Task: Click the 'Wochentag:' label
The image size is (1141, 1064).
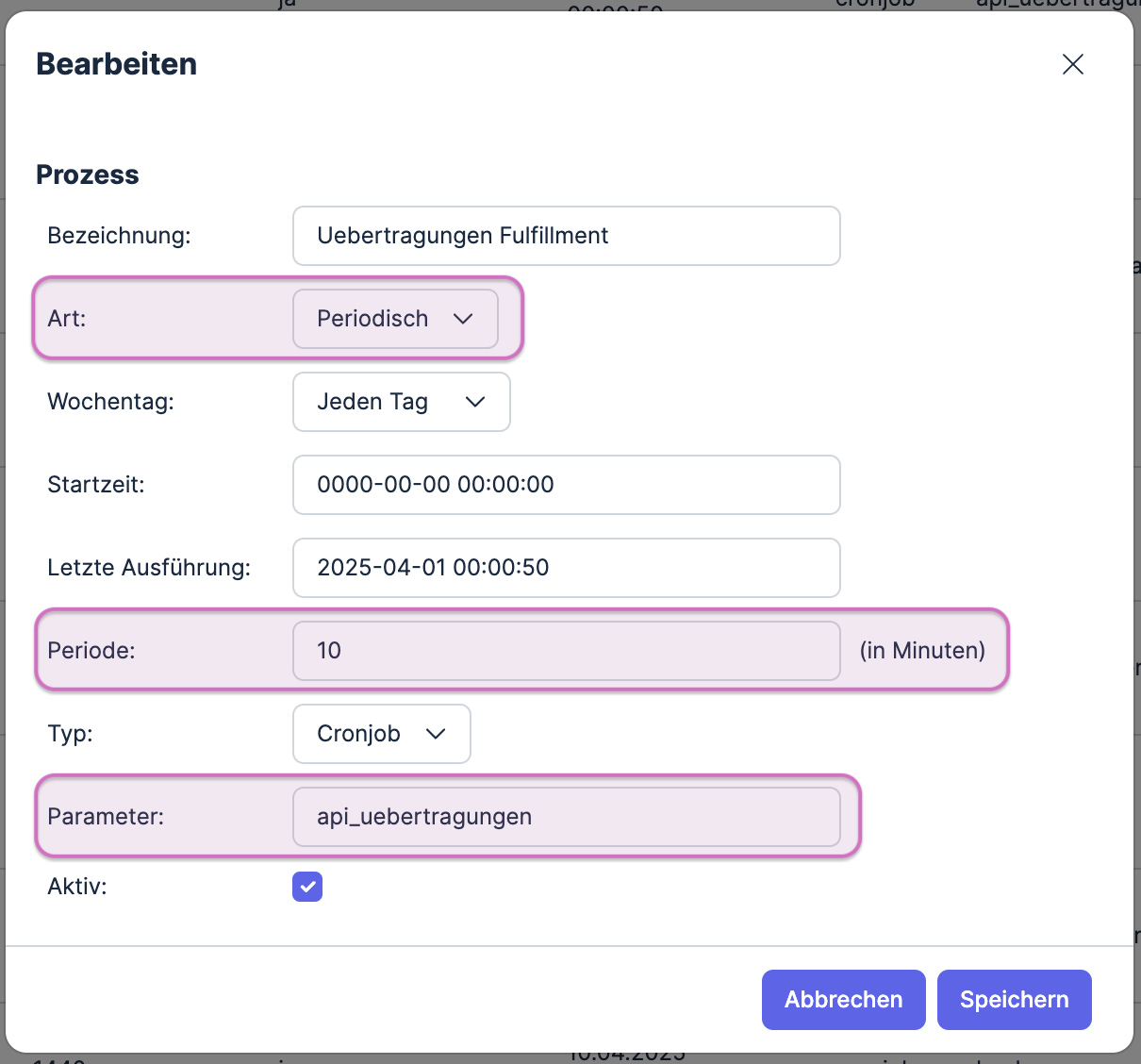Action: coord(110,402)
